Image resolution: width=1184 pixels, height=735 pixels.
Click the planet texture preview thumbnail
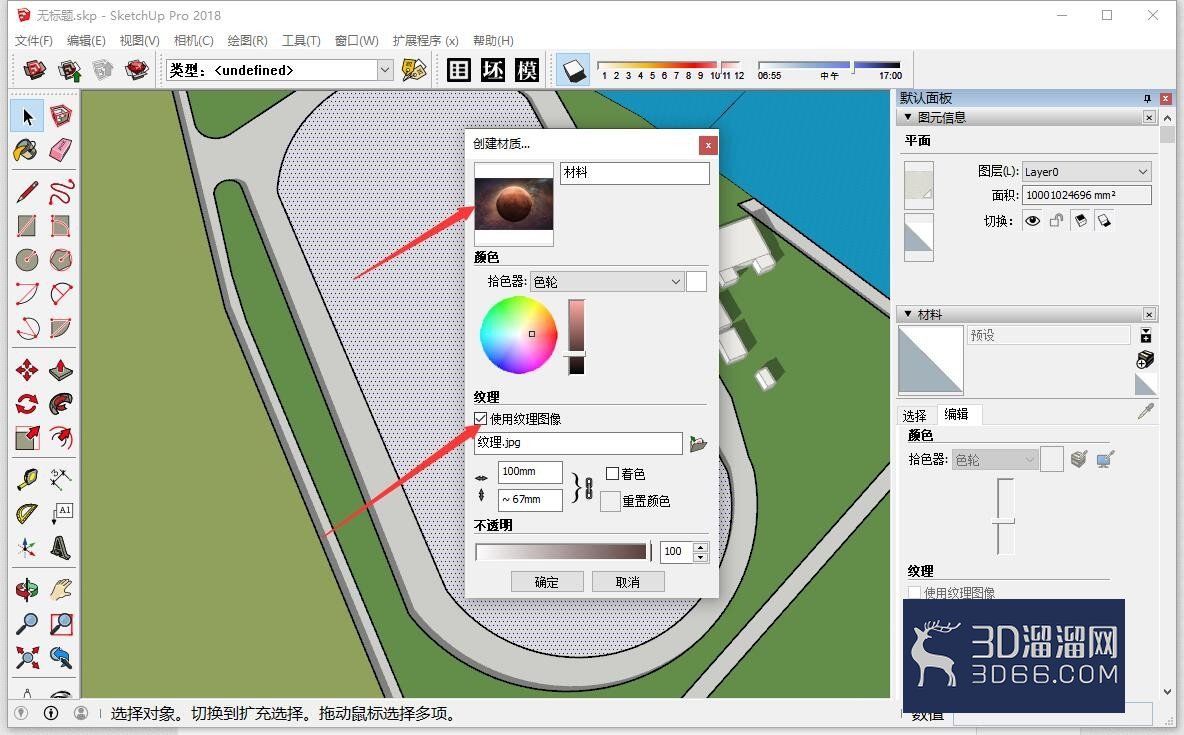pos(513,204)
